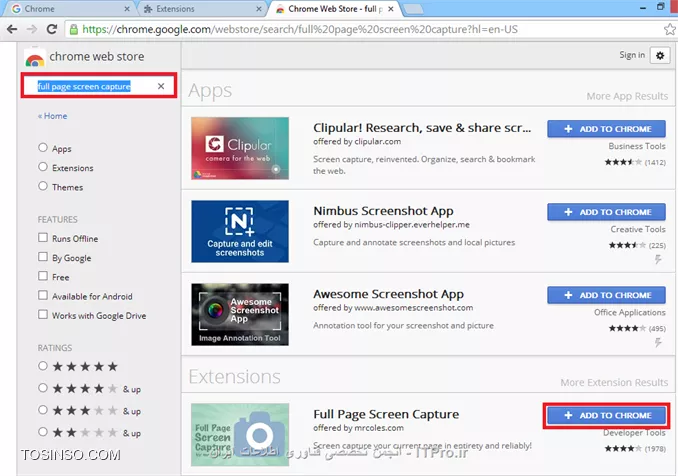Click the Creative Tools category label

(638, 229)
